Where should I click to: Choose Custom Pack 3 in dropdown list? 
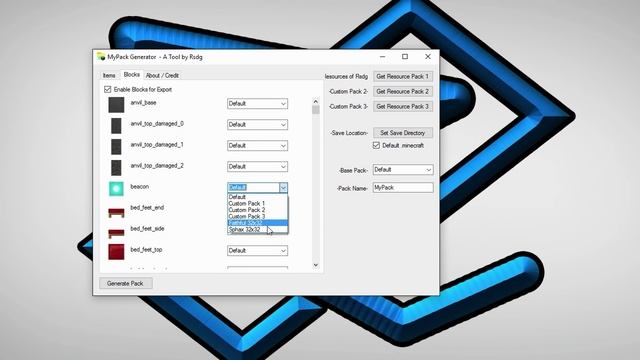pyautogui.click(x=258, y=216)
